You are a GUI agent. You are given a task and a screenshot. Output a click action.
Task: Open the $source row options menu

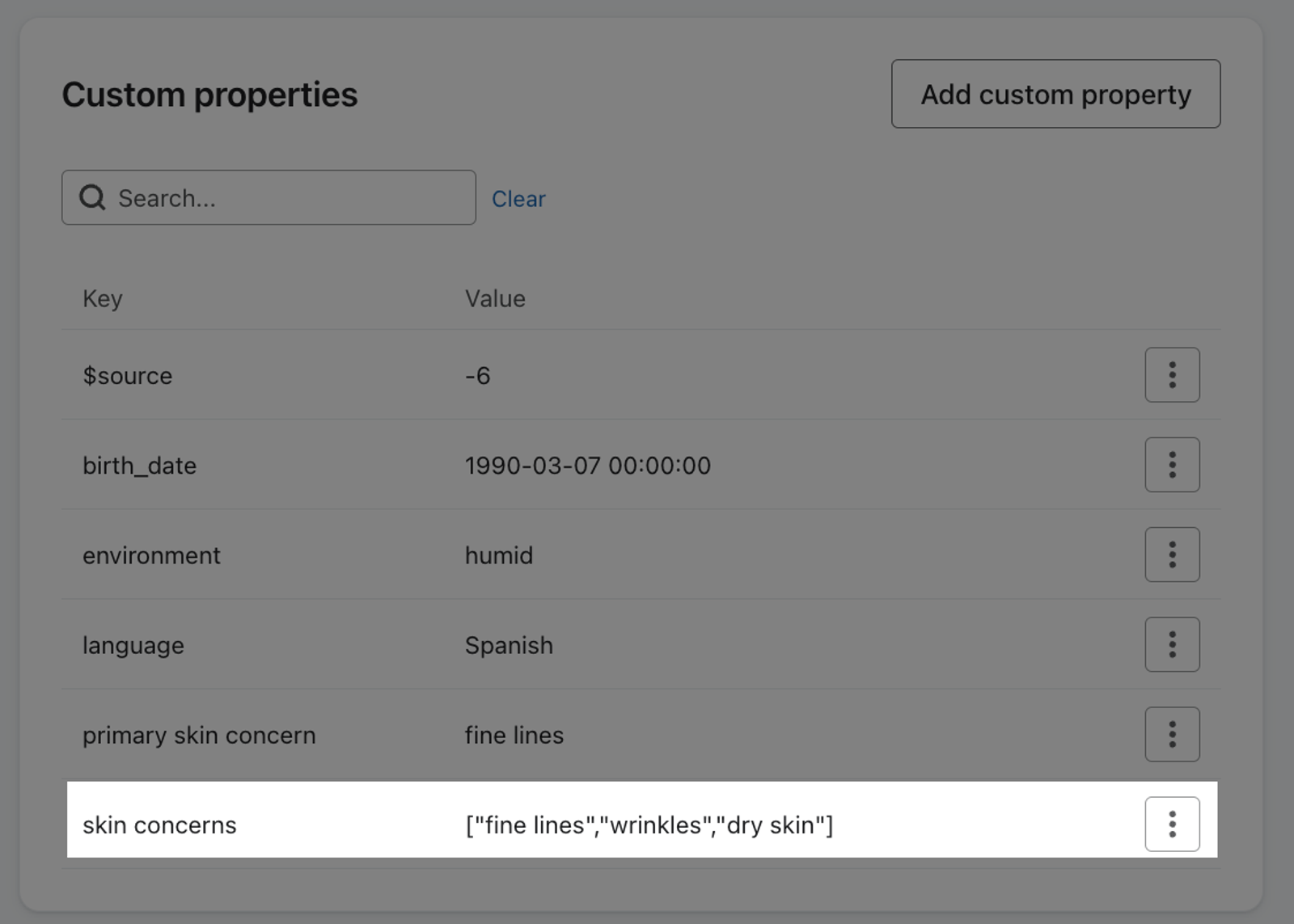(1172, 375)
